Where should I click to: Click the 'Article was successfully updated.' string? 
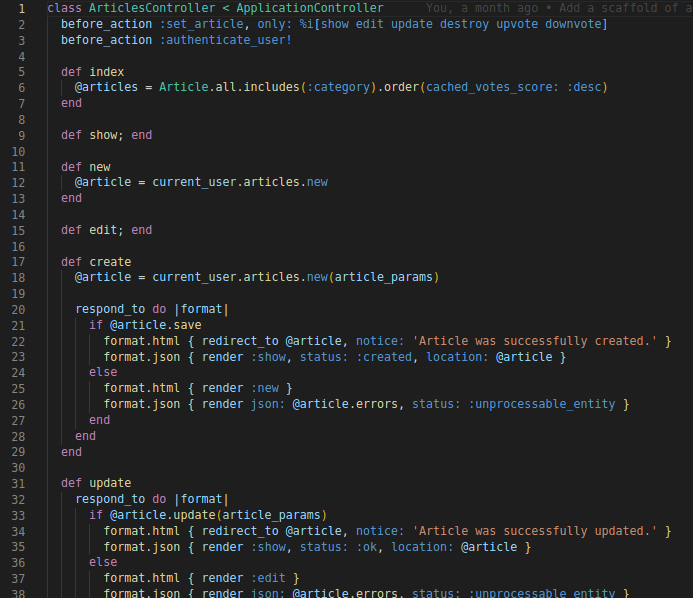click(x=534, y=531)
